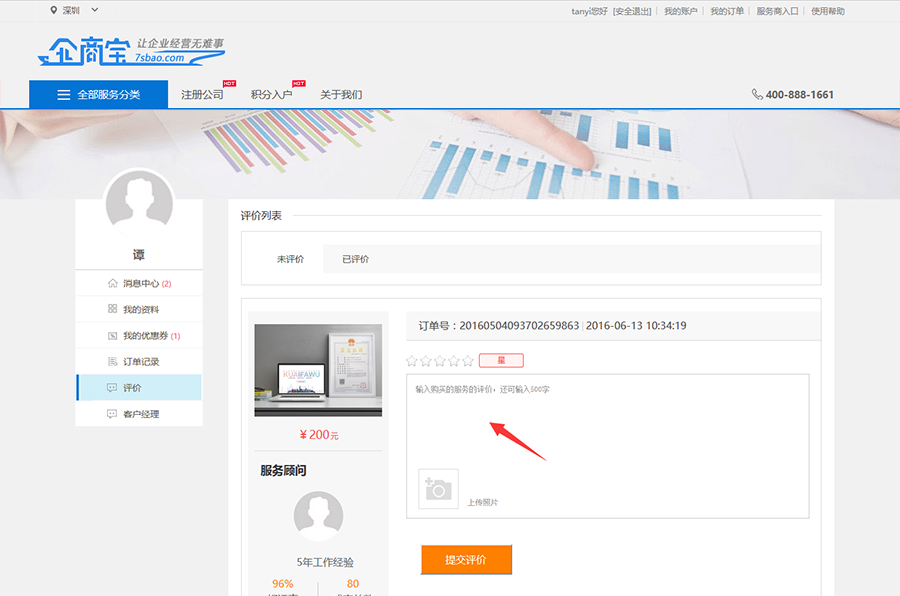
Task: Open 注册公司 in the navigation bar
Action: click(x=202, y=95)
